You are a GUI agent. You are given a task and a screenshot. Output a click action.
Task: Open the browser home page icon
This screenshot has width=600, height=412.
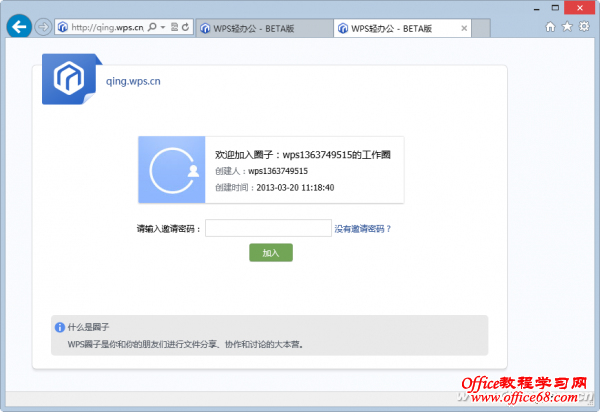[550, 27]
